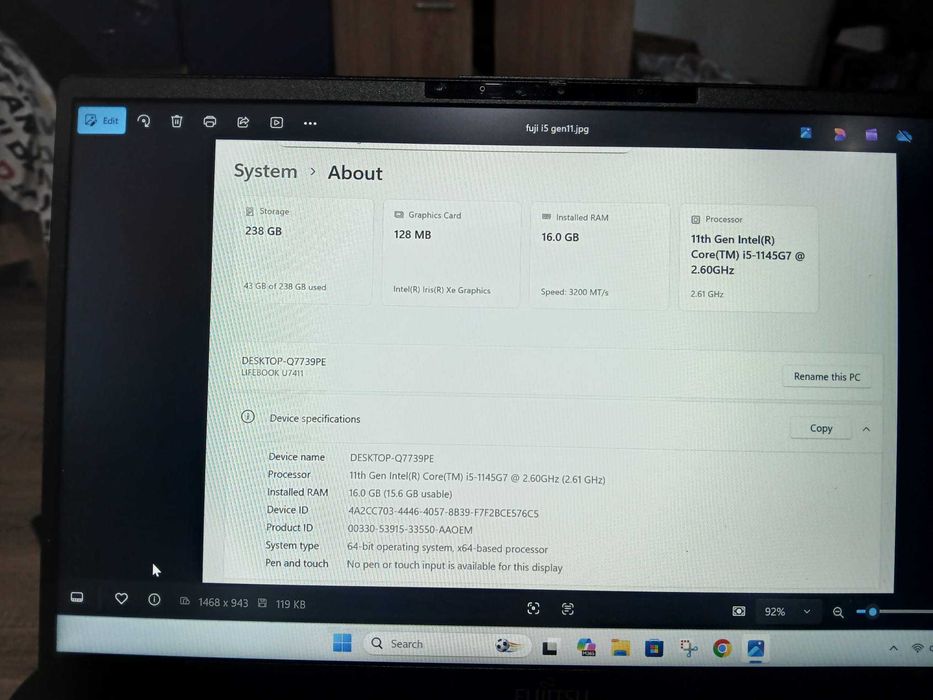The height and width of the screenshot is (700, 933).
Task: Click the Device specifications info icon
Action: pos(248,417)
